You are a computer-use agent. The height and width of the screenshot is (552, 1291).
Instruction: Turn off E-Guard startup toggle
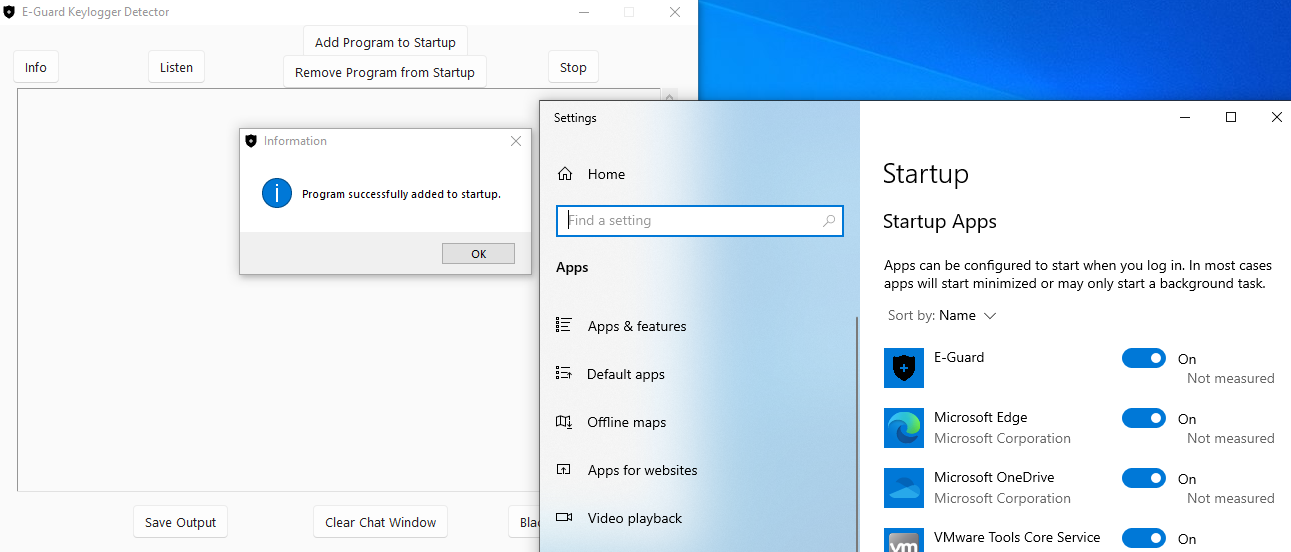pos(1144,358)
